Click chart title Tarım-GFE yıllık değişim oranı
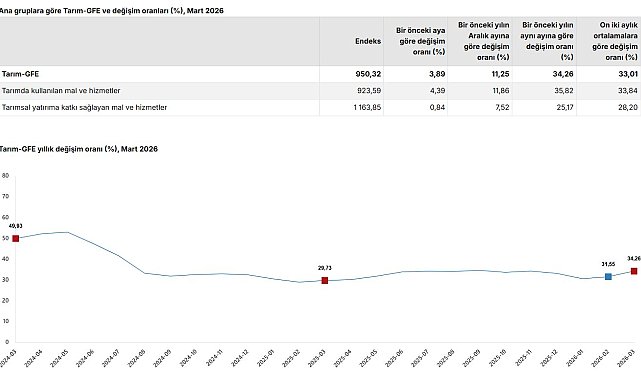The height and width of the screenshot is (380, 641). 78,149
